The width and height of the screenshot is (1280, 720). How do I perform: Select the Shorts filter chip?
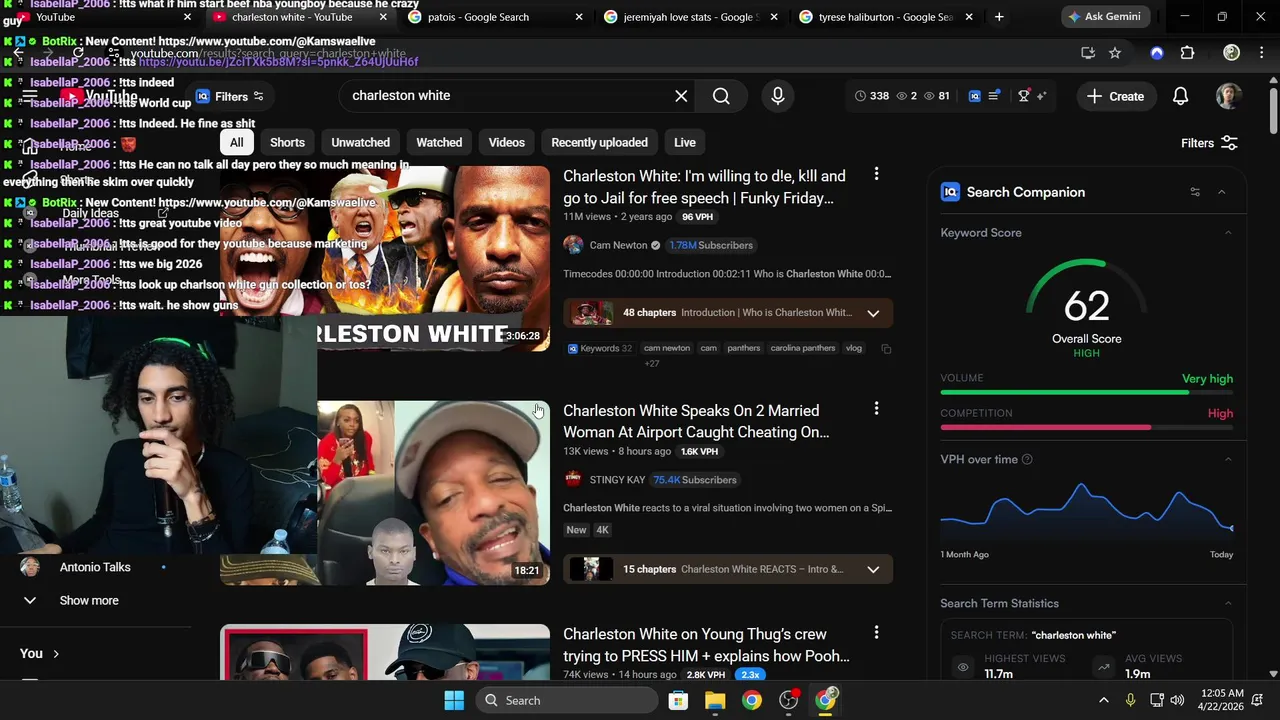pyautogui.click(x=287, y=142)
